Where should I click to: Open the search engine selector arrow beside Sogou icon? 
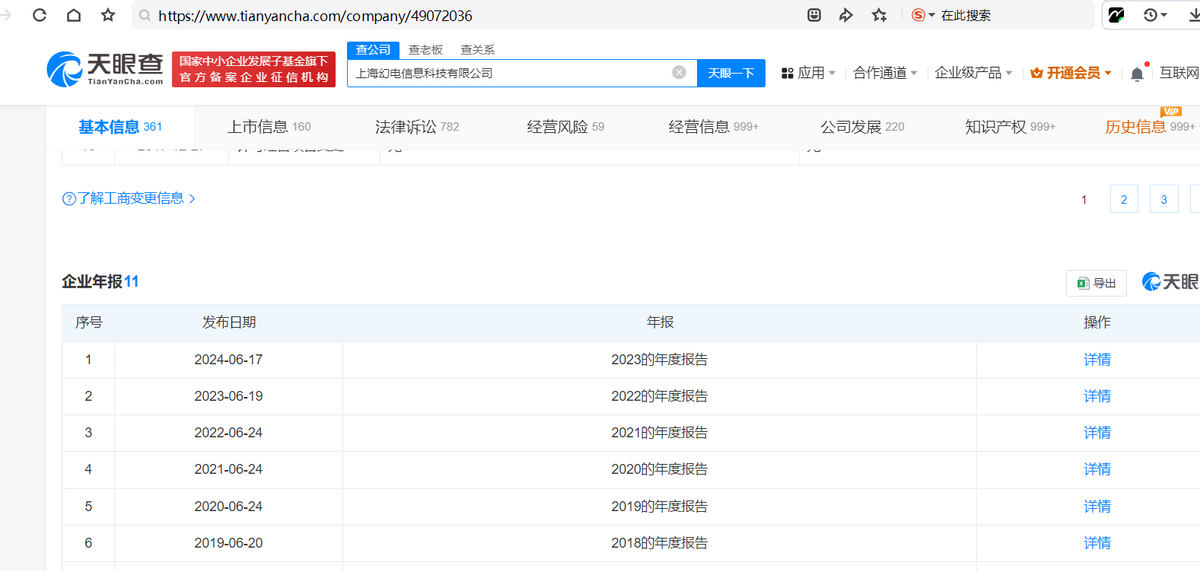(x=932, y=16)
